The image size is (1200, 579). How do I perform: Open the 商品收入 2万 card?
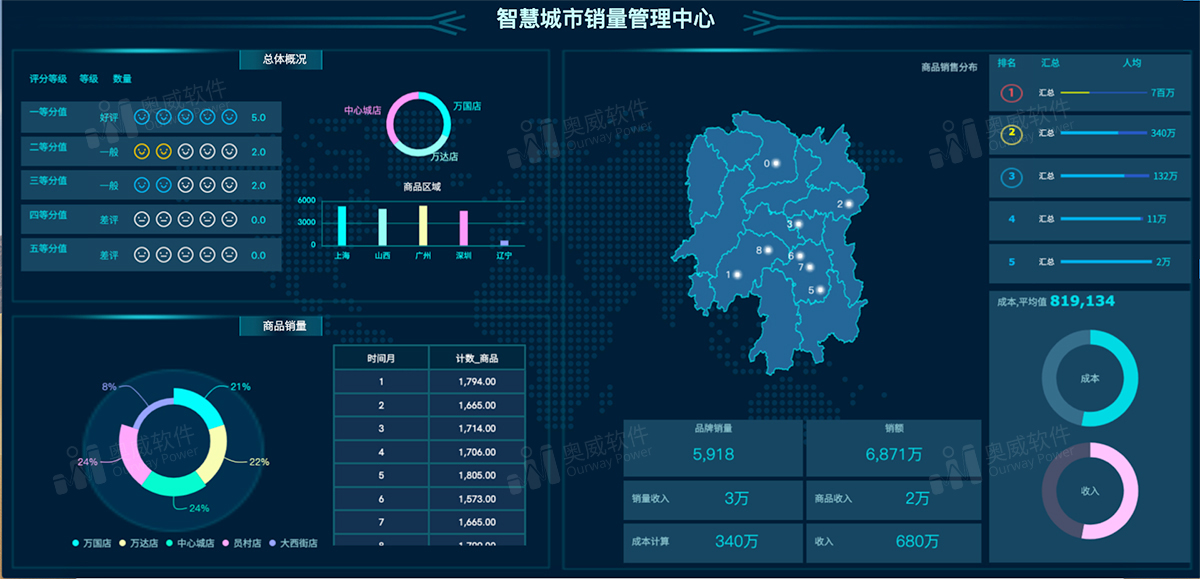[893, 499]
